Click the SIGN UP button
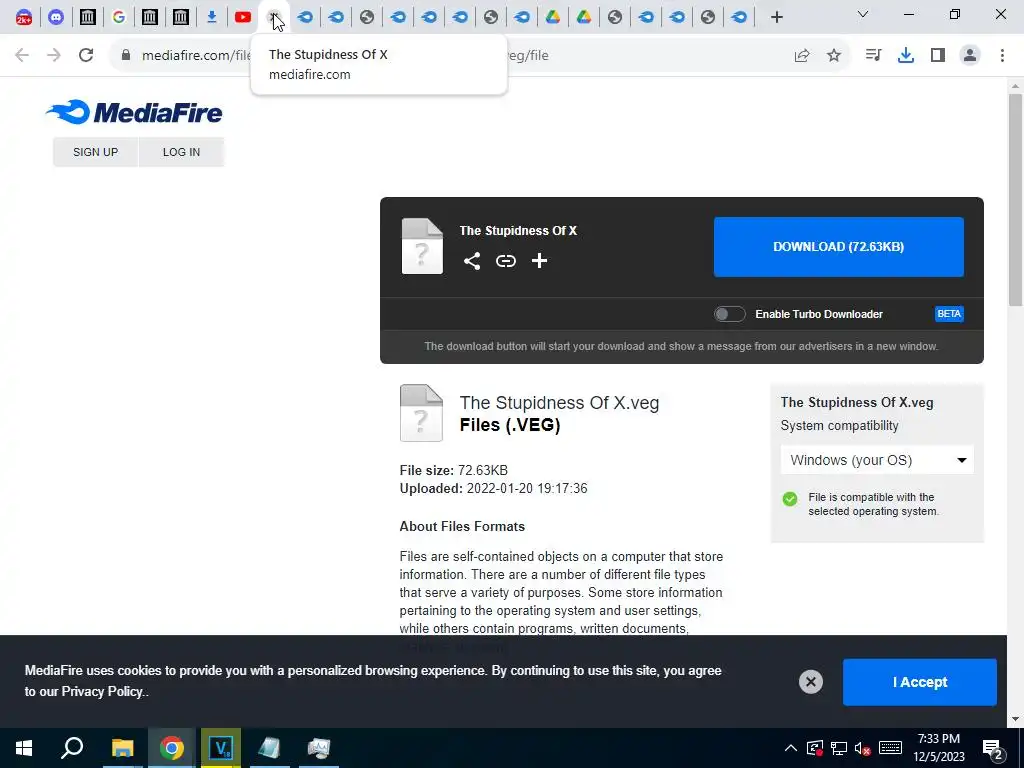The width and height of the screenshot is (1024, 768). pos(95,152)
